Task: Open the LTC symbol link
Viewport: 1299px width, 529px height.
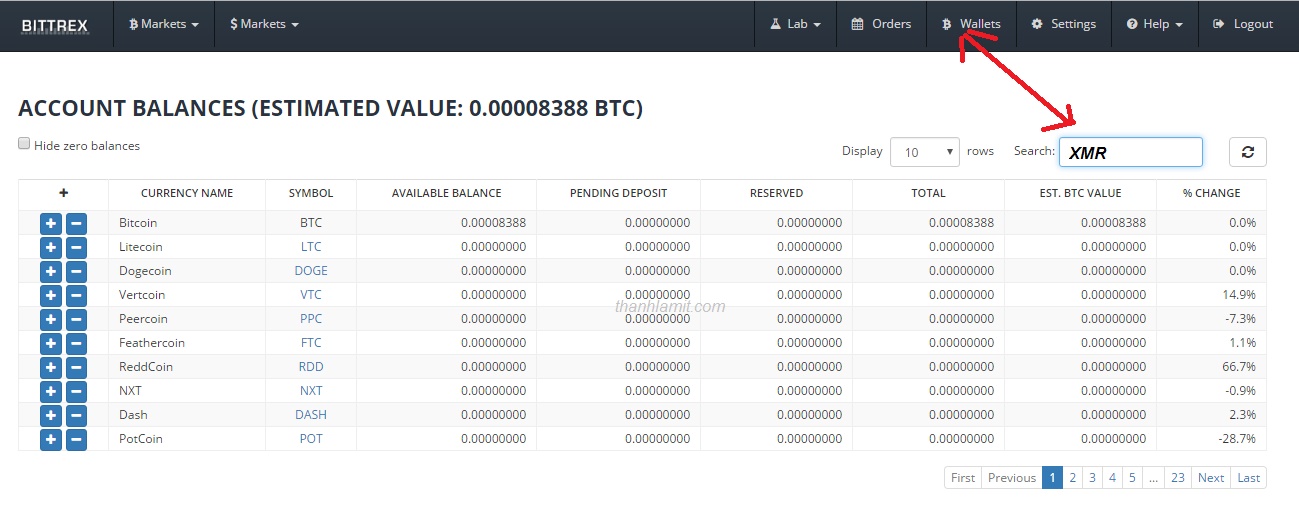Action: click(x=311, y=247)
